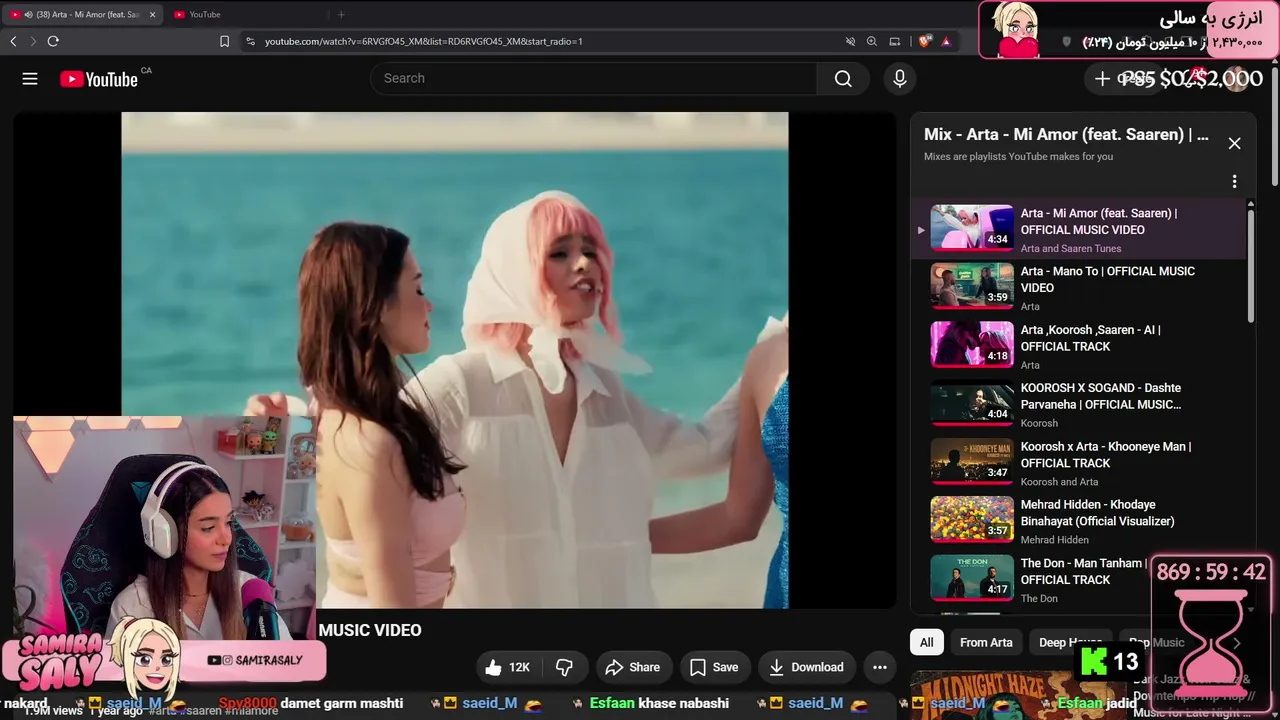
Task: Click the crossed-out eye icon in address bar
Action: click(850, 41)
